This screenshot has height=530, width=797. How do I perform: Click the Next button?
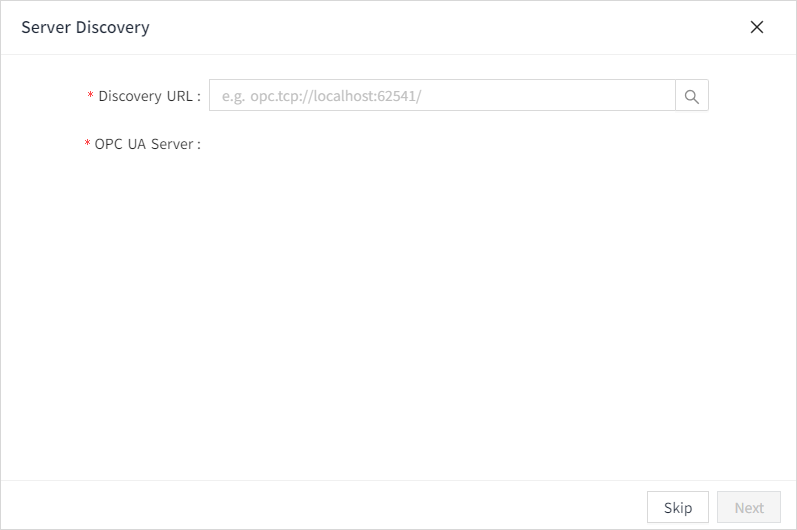[x=748, y=507]
